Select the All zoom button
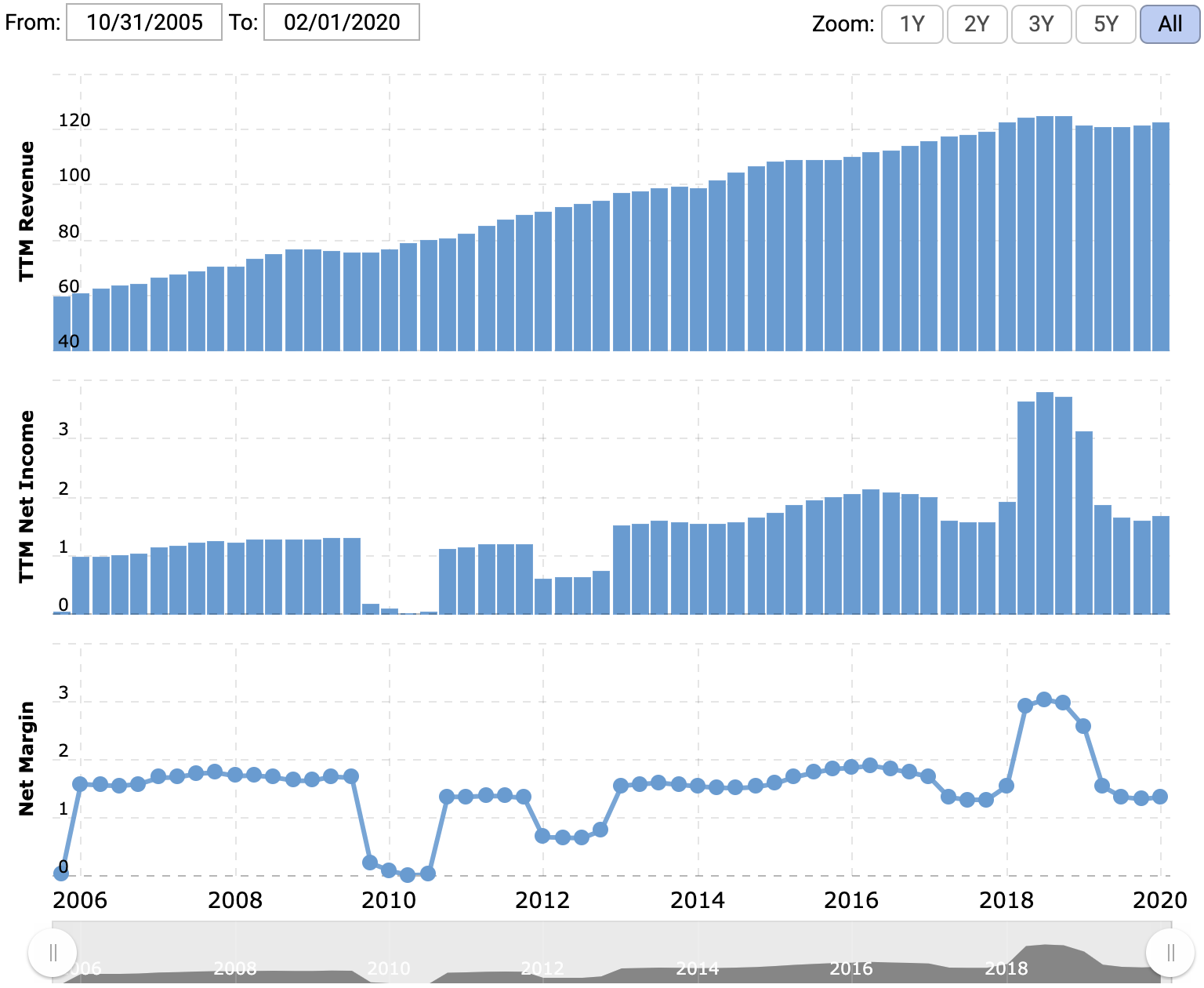This screenshot has width=1204, height=988. (x=1170, y=24)
